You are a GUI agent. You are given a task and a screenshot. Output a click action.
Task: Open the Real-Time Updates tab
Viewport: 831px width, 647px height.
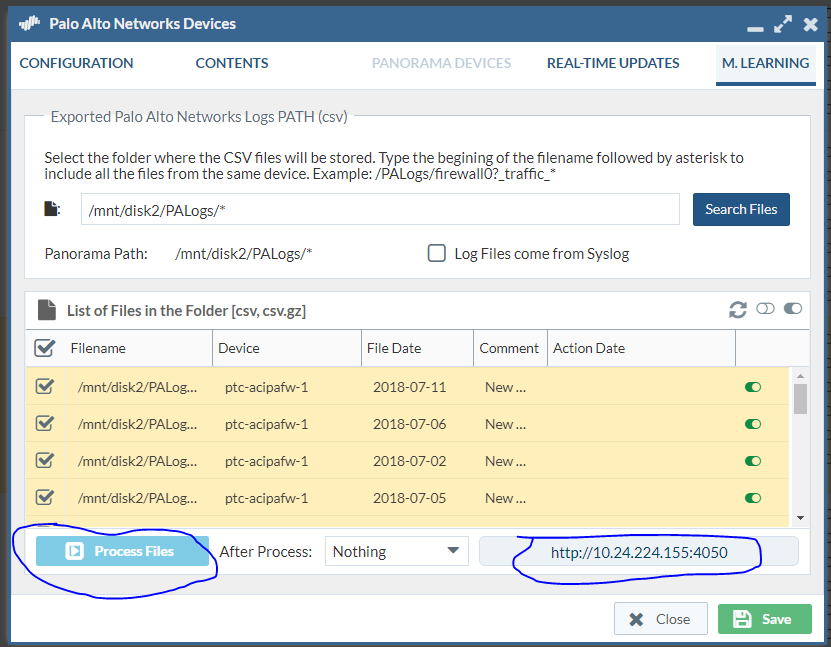[x=613, y=63]
